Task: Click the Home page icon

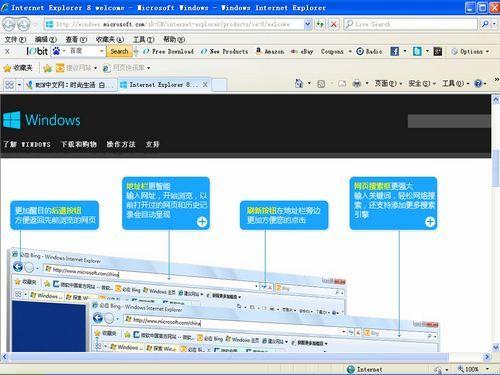Action: point(299,83)
